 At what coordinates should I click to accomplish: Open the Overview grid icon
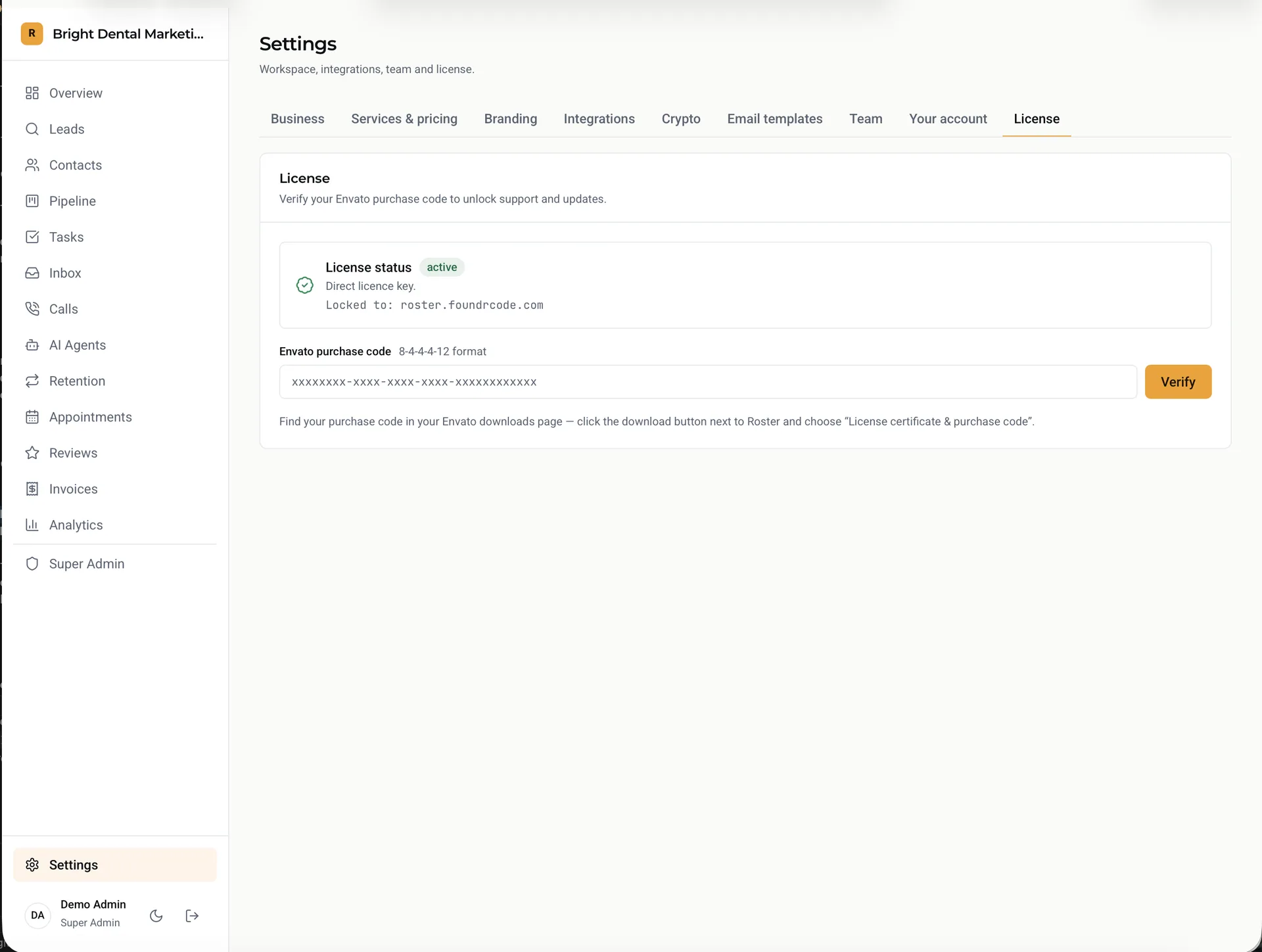tap(32, 93)
